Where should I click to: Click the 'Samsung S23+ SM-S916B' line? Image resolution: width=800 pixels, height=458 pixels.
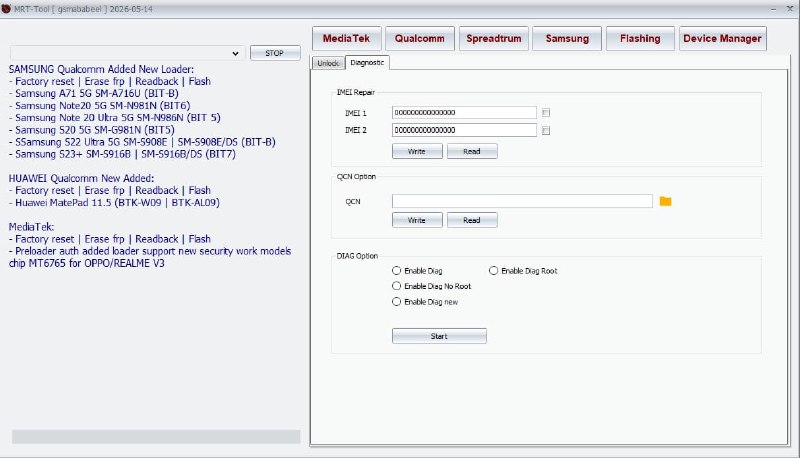[122, 154]
